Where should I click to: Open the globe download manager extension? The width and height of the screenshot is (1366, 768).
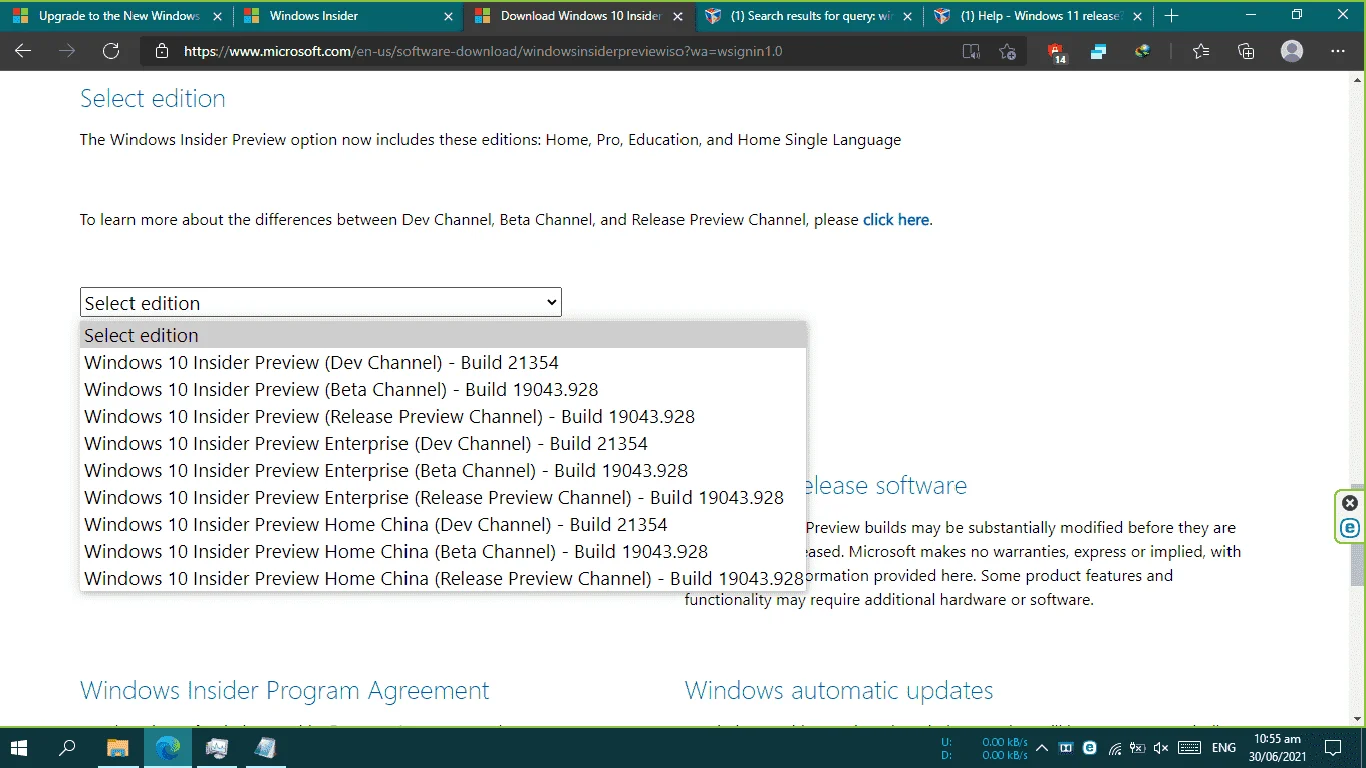1142,52
